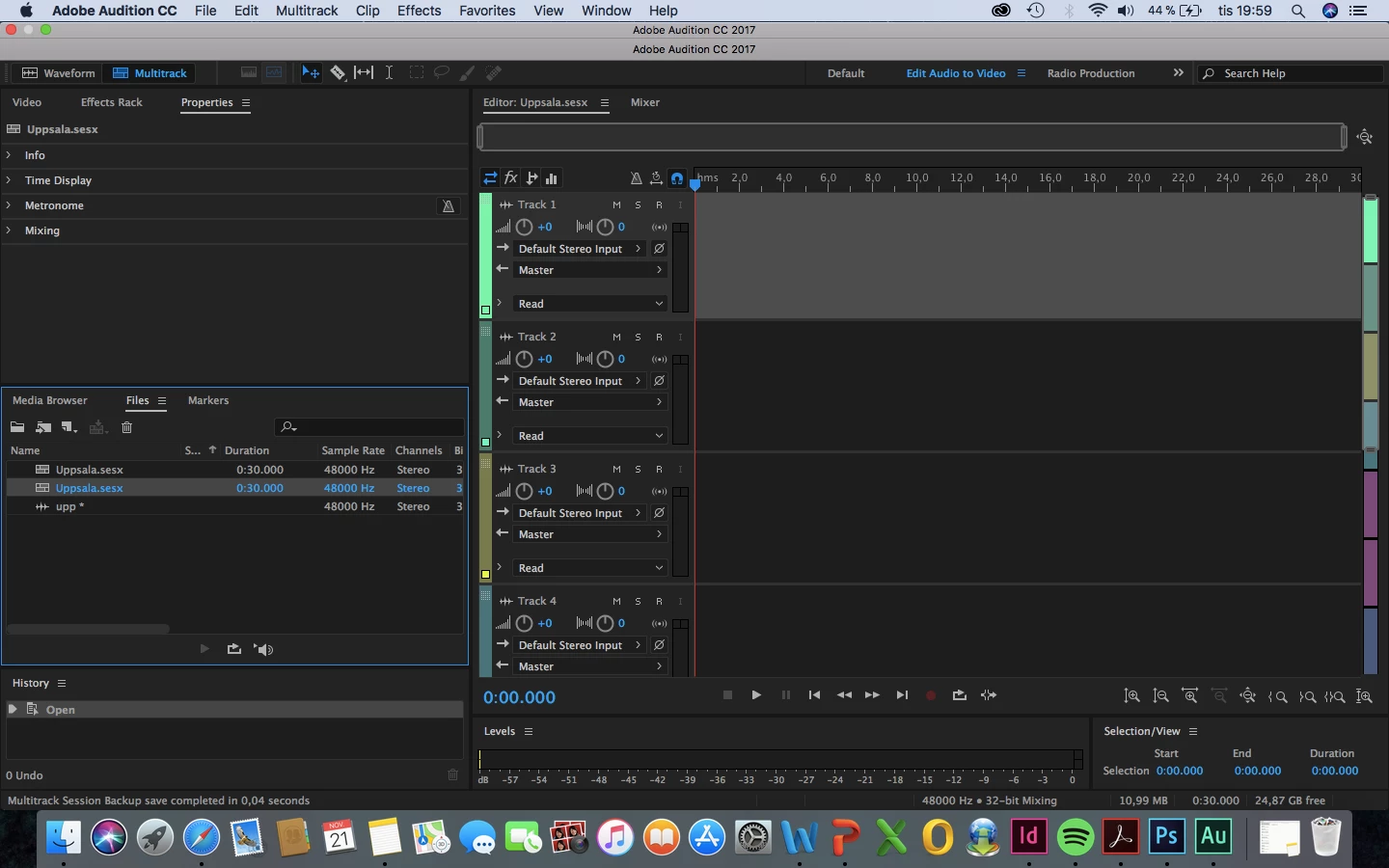The image size is (1389, 868).
Task: Click the Import File icon
Action: coord(43,427)
